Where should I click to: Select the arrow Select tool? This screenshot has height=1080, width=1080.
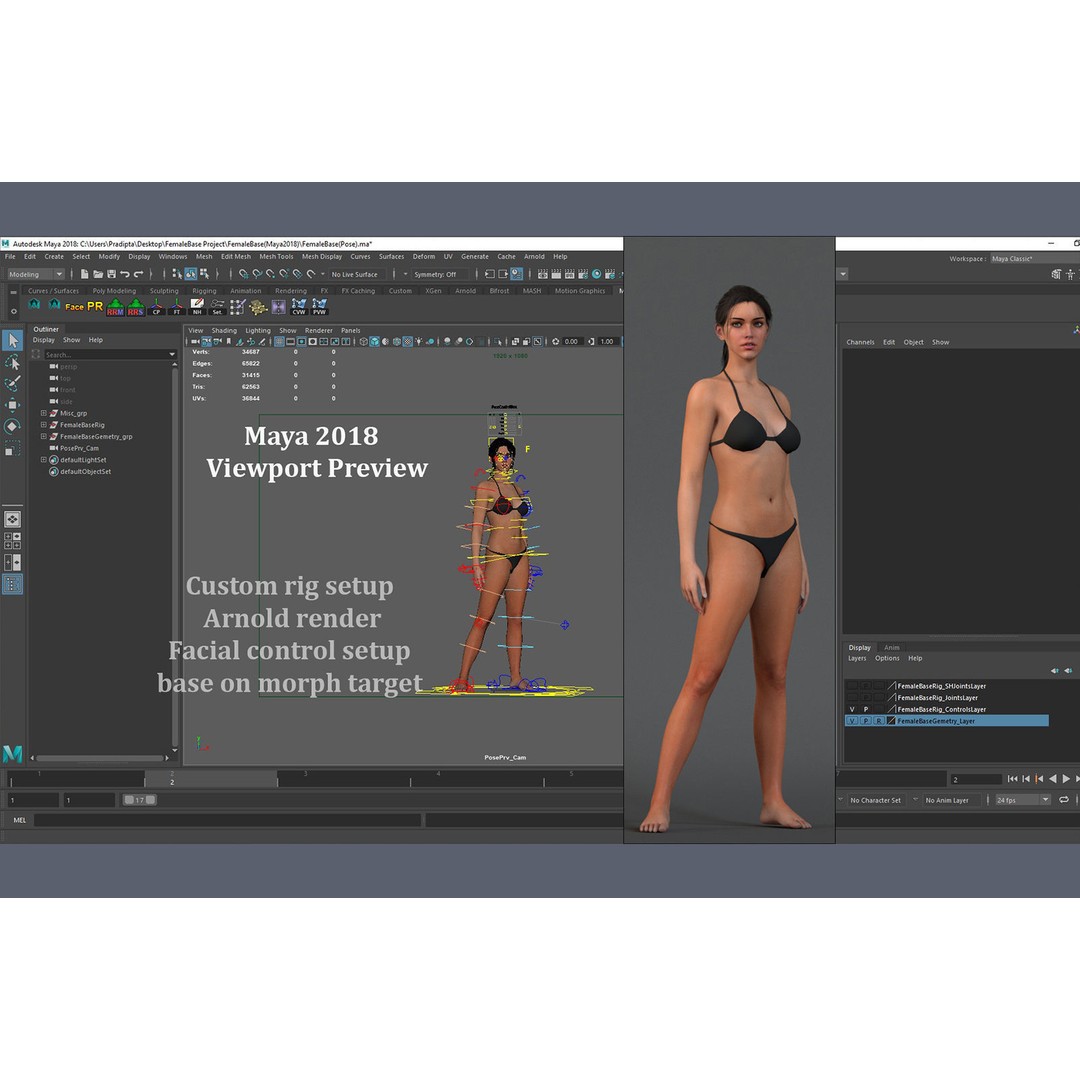click(13, 340)
